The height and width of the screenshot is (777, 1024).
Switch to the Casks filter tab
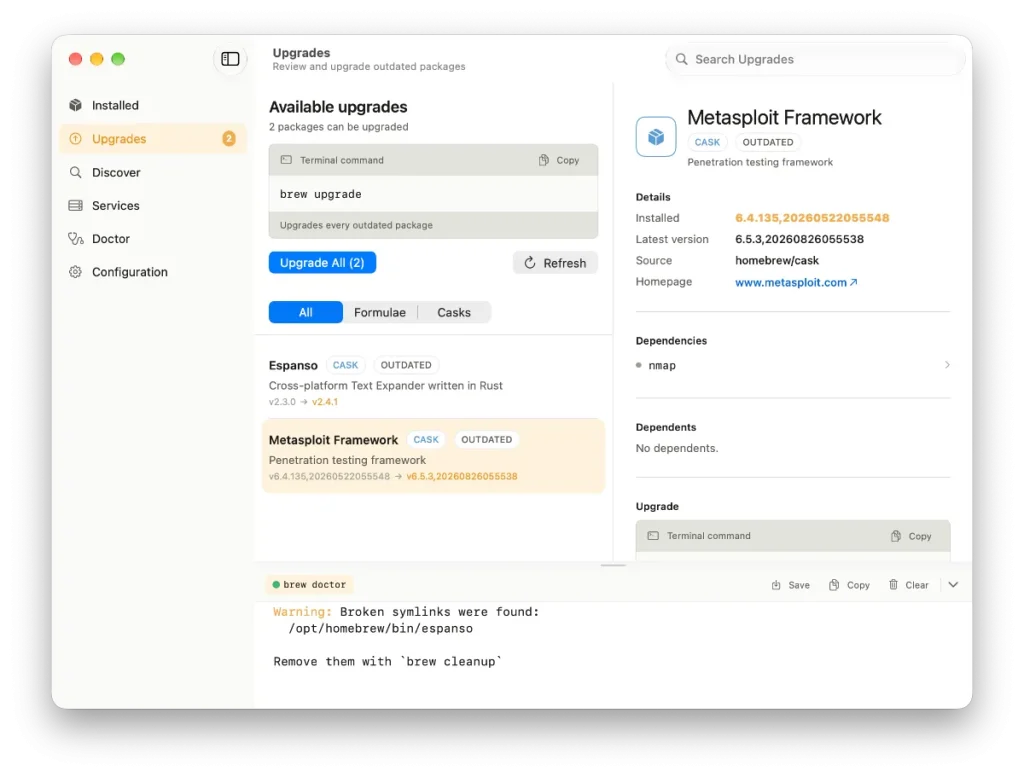tap(454, 312)
